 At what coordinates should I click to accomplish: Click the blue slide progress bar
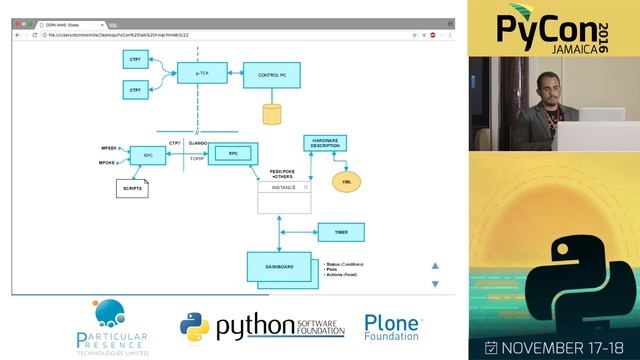[140, 294]
